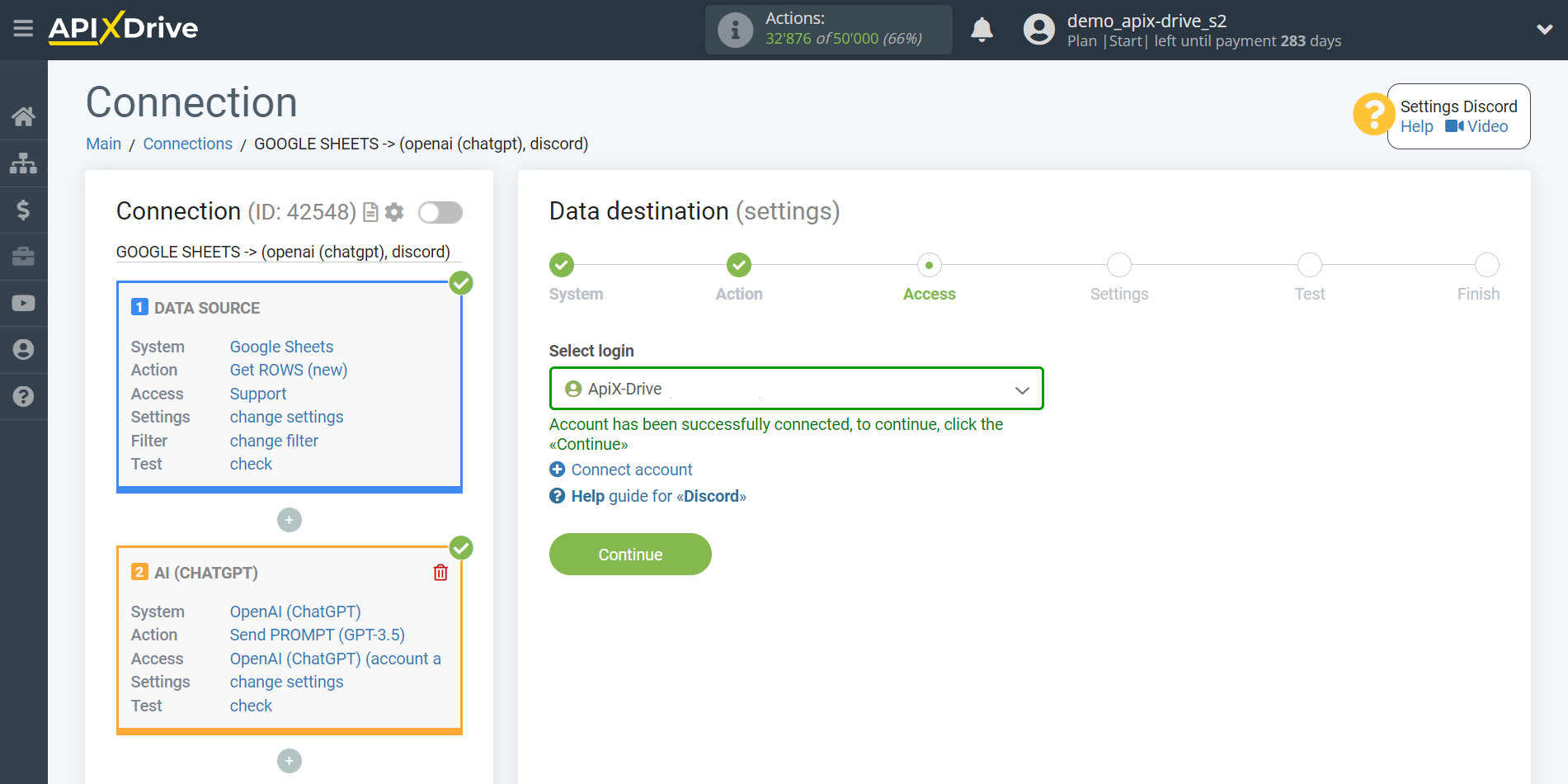
Task: Go to the Connections breadcrumb
Action: click(188, 144)
